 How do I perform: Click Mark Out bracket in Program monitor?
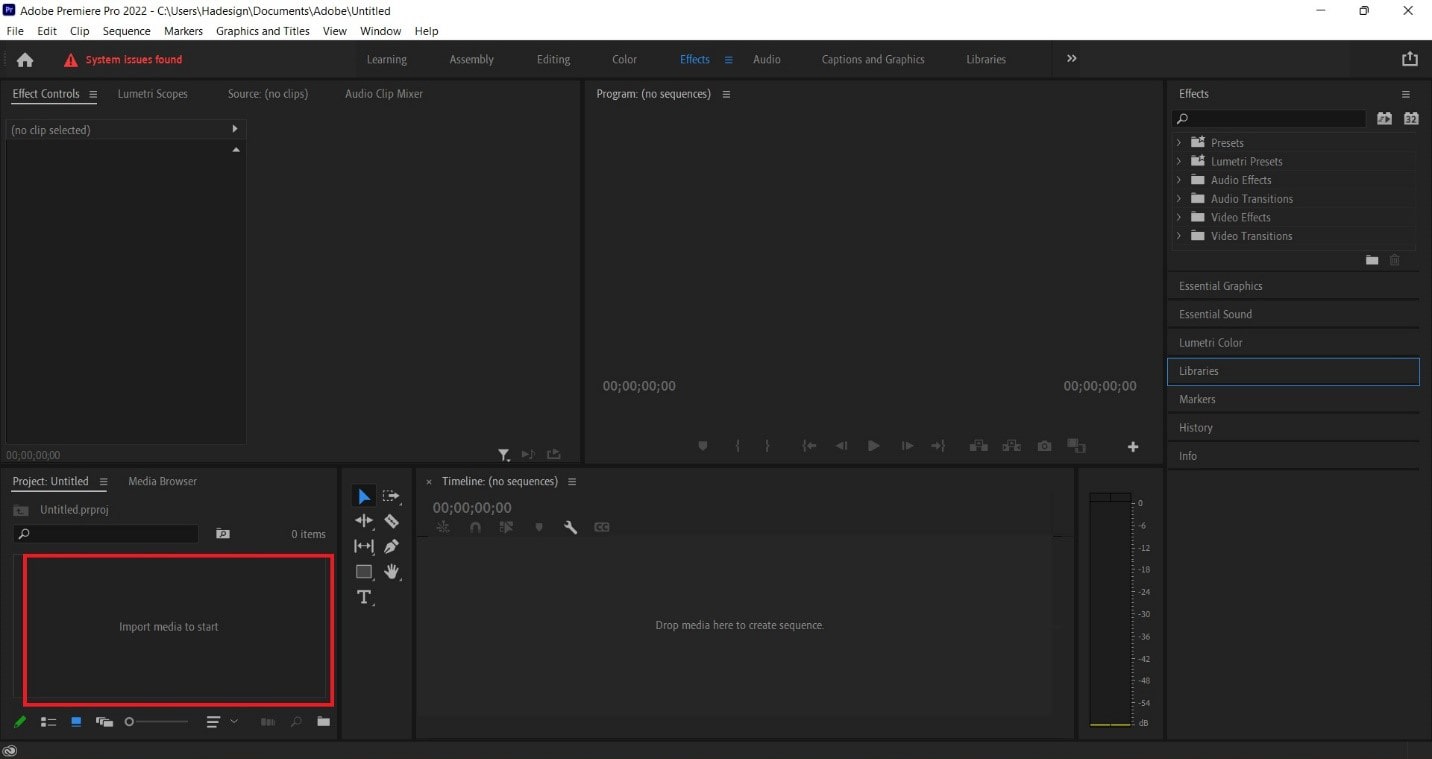click(x=767, y=446)
